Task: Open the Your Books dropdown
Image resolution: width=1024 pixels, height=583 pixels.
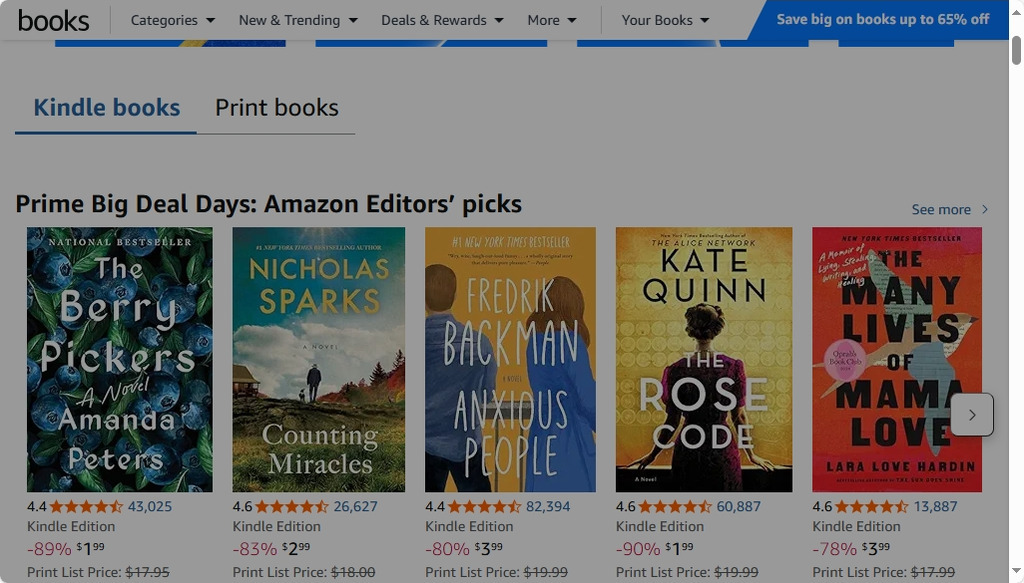Action: point(665,20)
